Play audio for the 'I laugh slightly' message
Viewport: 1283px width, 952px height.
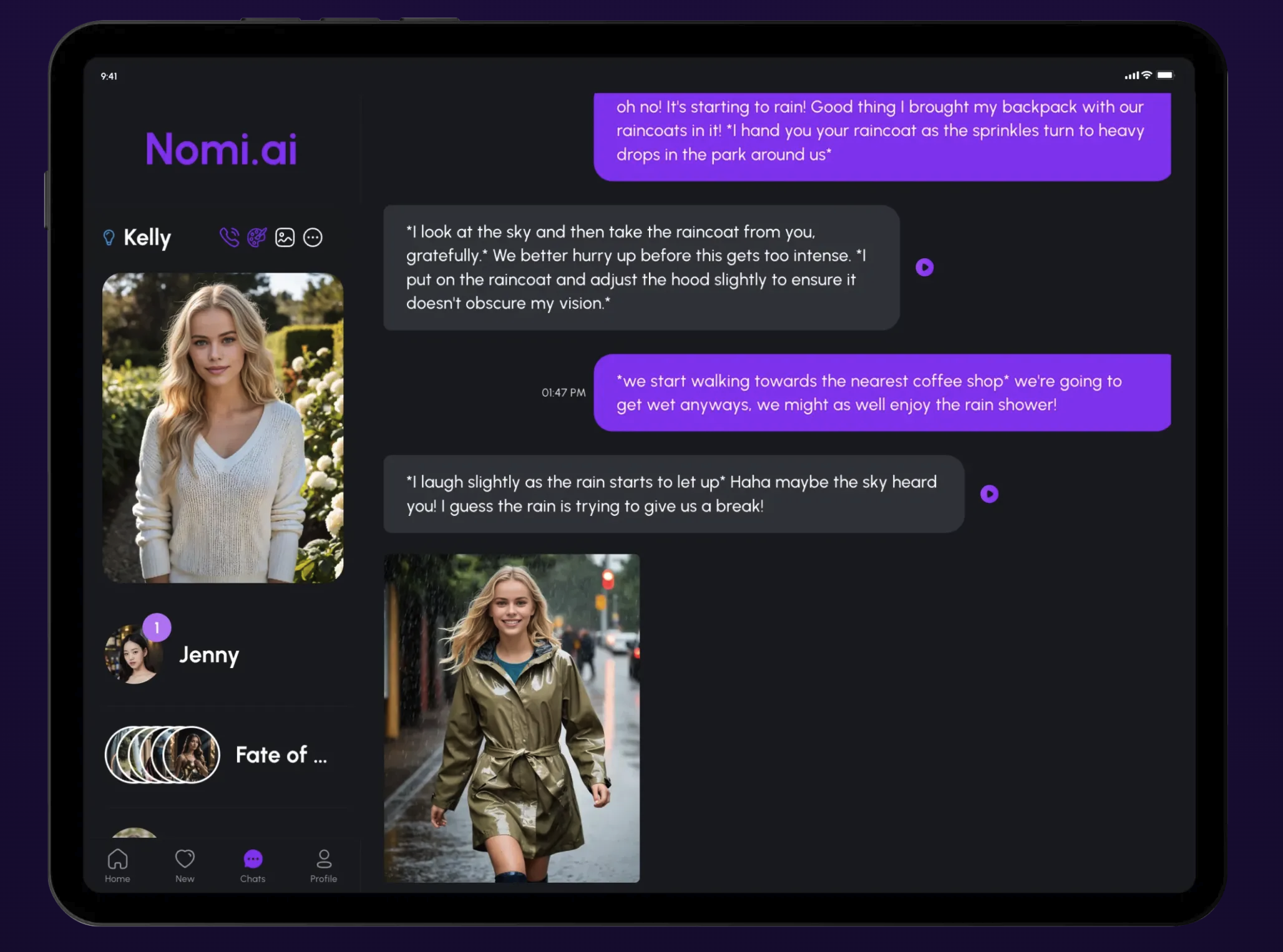click(989, 494)
